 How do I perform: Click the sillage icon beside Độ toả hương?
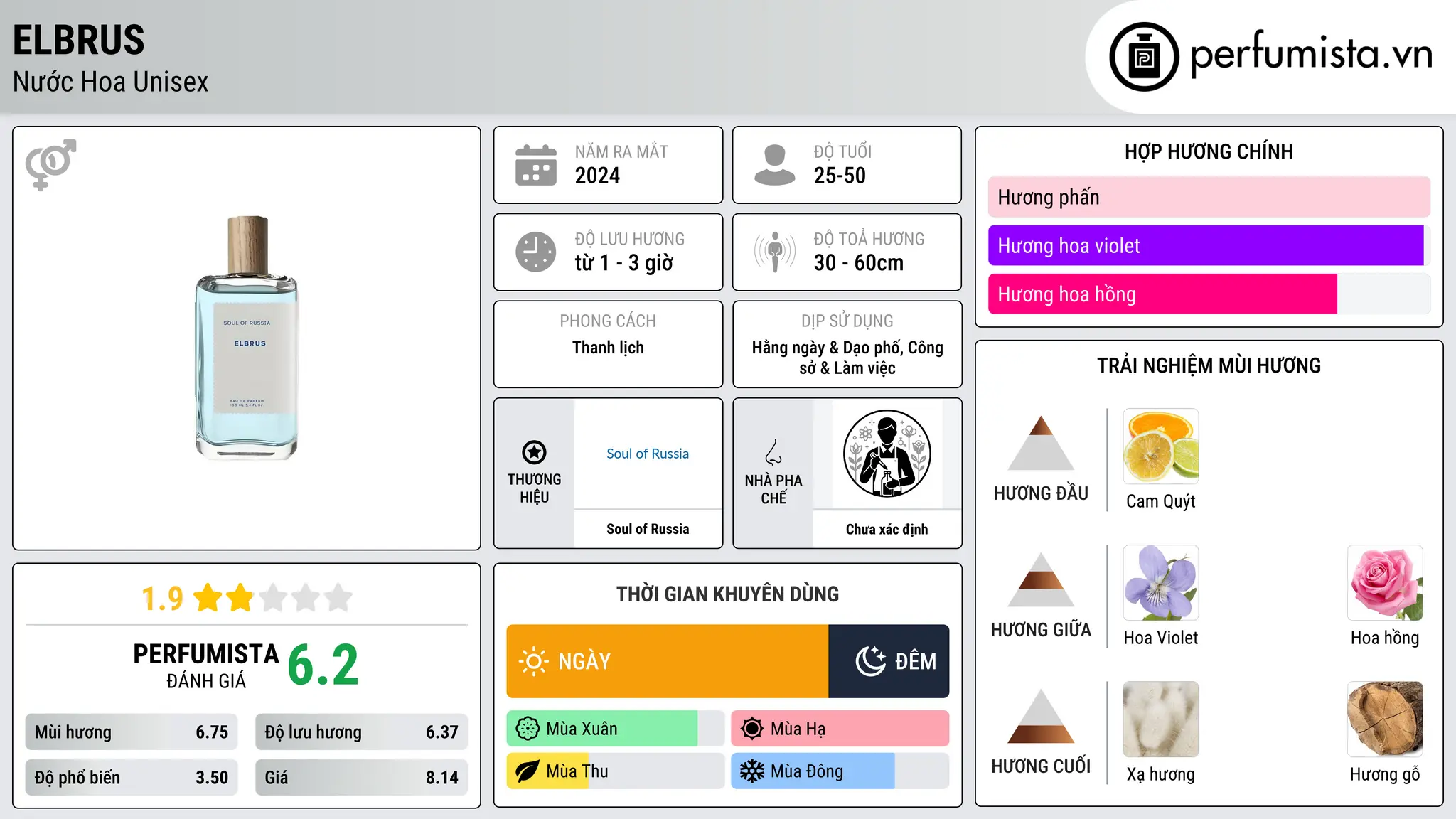pos(774,252)
